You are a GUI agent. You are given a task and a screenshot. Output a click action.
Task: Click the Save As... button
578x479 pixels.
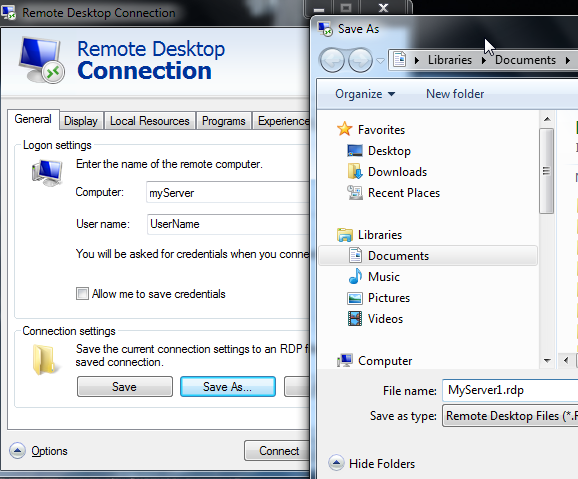(227, 386)
